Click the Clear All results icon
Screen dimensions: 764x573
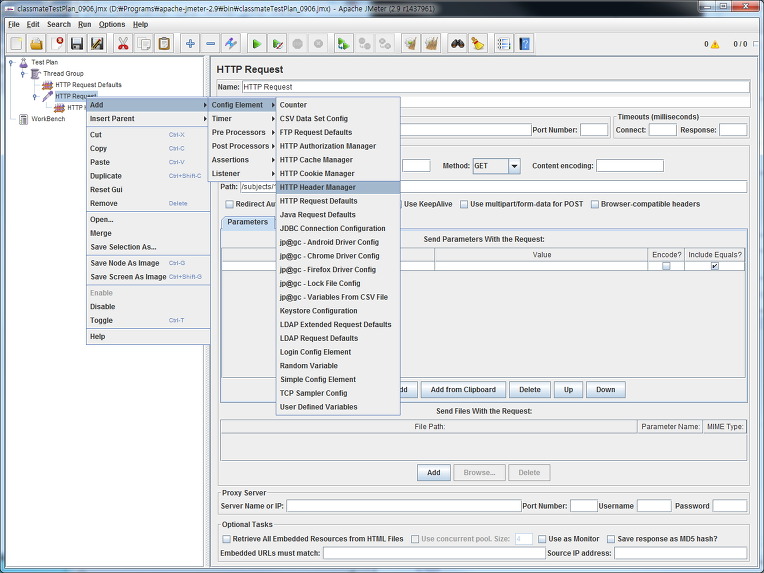click(431, 44)
